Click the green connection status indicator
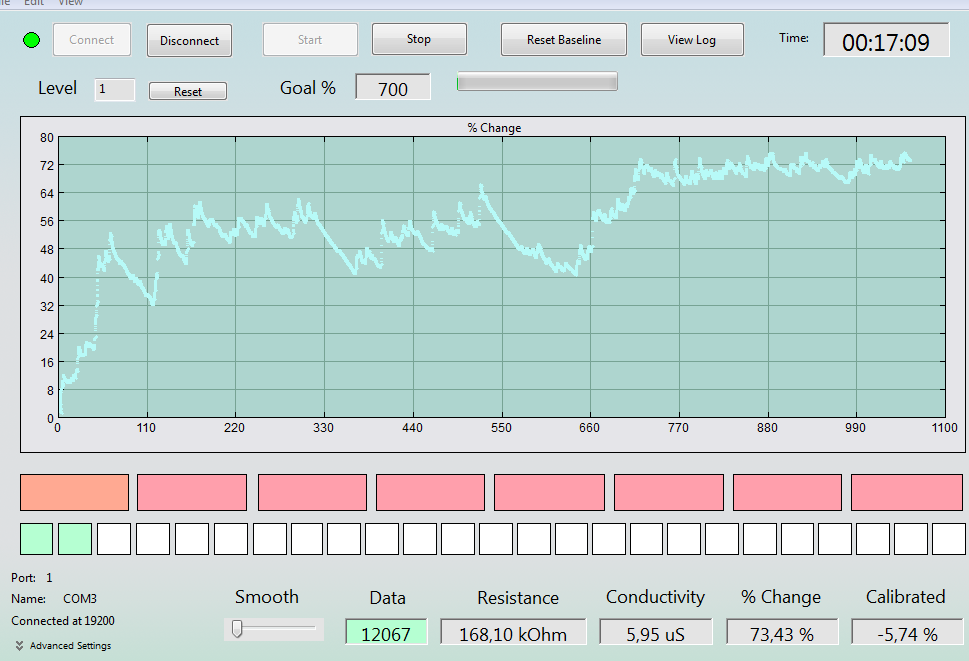The width and height of the screenshot is (969, 661). coord(32,40)
